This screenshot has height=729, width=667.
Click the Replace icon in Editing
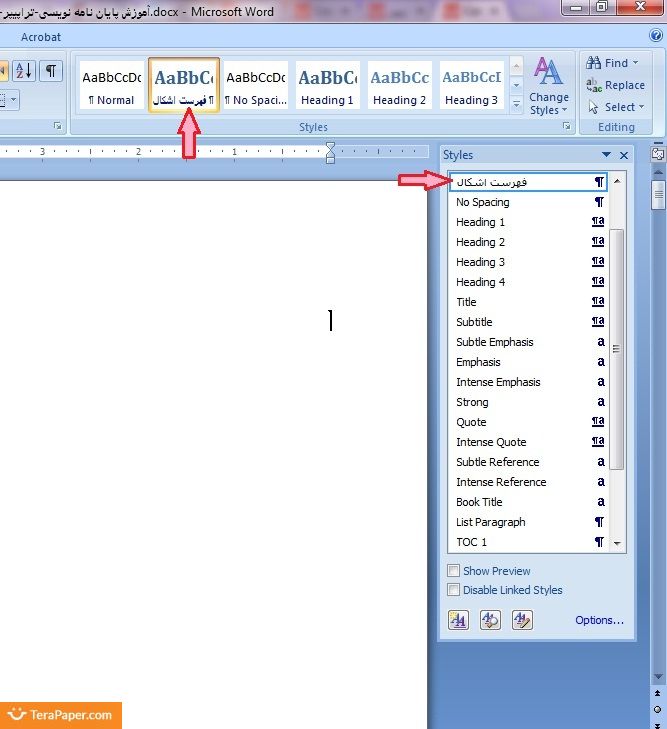pyautogui.click(x=594, y=85)
